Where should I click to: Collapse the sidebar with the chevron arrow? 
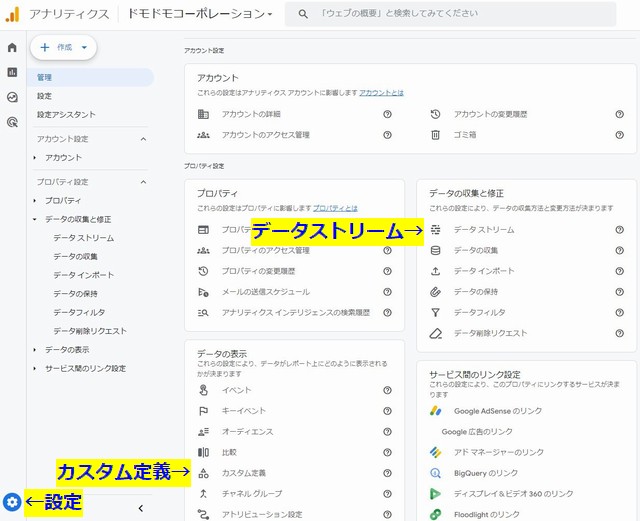tap(140, 508)
